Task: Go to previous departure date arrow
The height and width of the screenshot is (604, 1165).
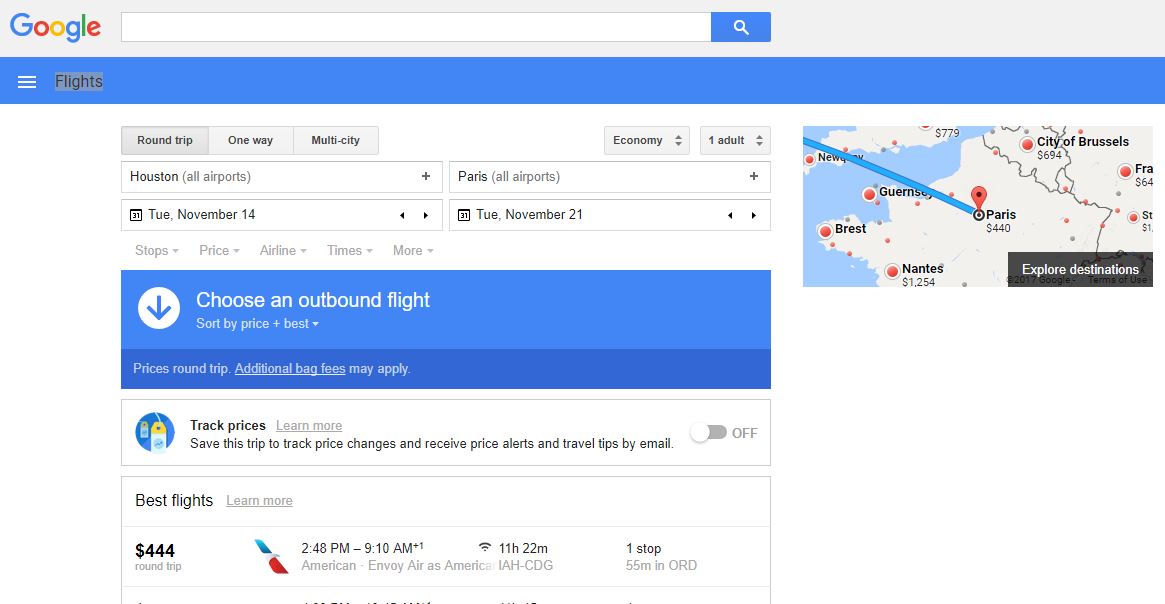Action: point(402,215)
